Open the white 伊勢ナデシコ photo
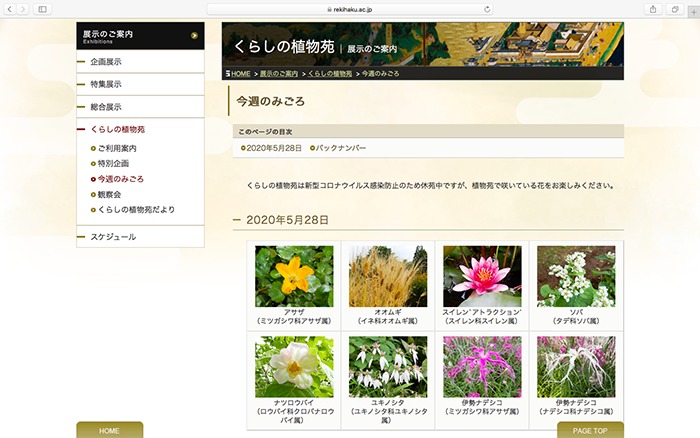 (x=576, y=367)
